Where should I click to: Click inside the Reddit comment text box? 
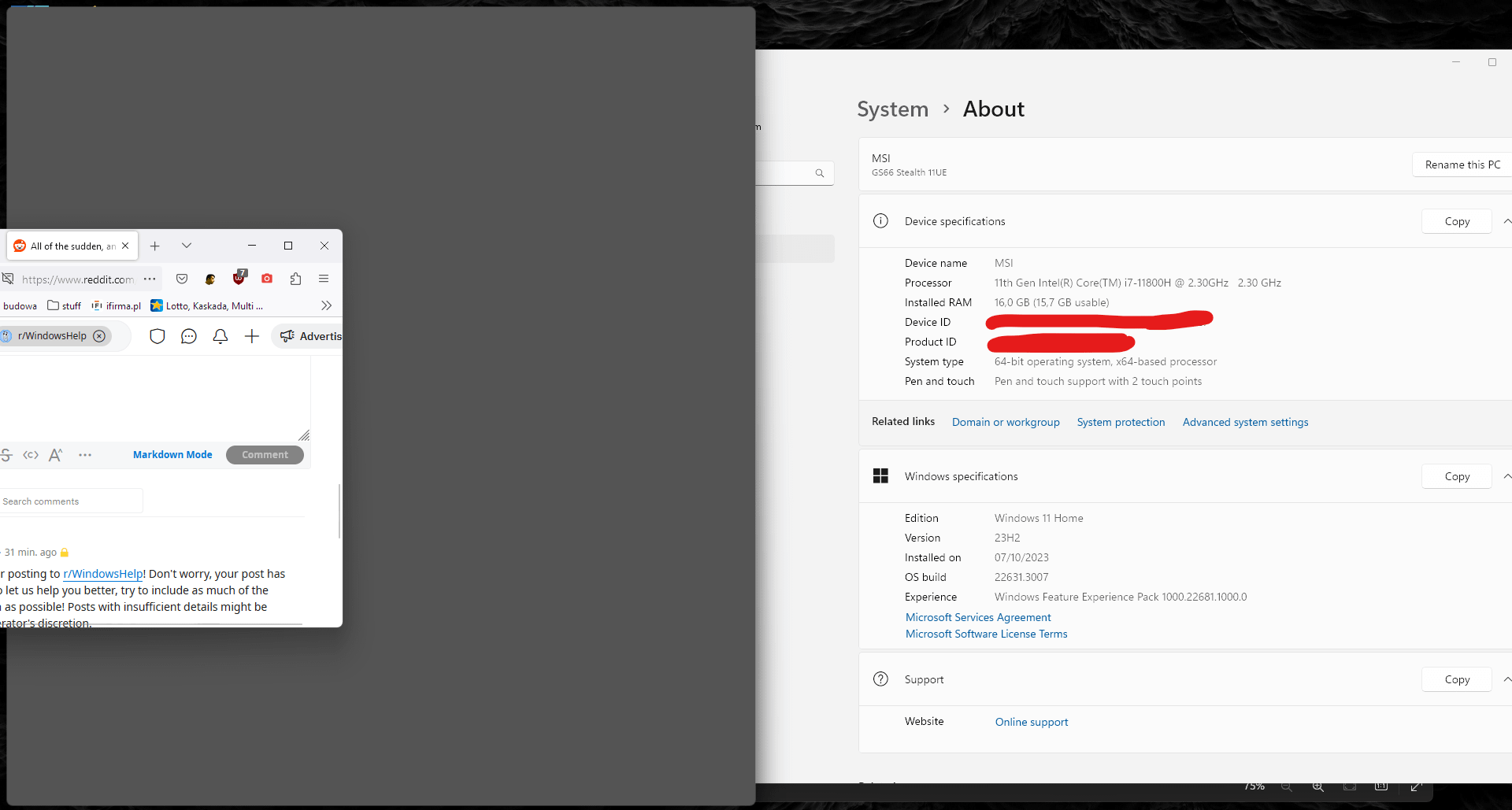click(x=154, y=398)
